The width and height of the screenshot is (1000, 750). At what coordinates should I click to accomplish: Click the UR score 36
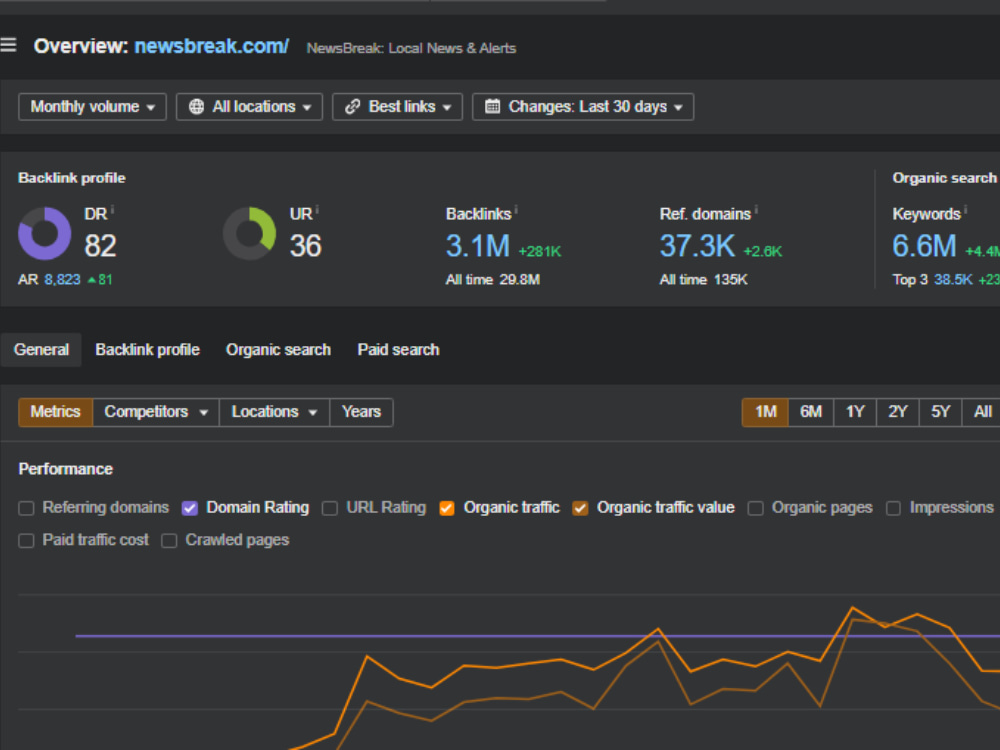pyautogui.click(x=305, y=246)
